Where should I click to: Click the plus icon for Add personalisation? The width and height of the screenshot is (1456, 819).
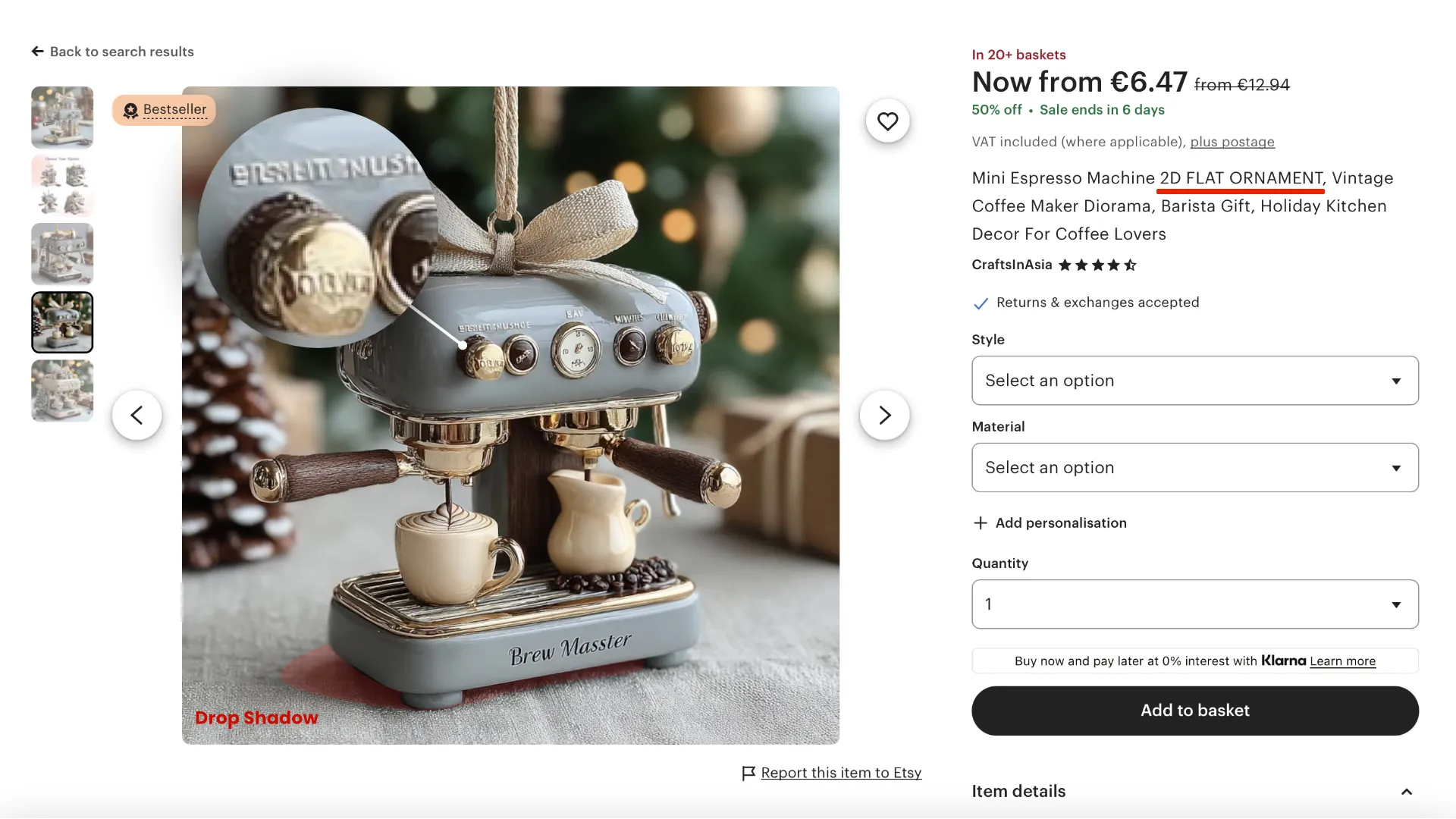[x=980, y=523]
